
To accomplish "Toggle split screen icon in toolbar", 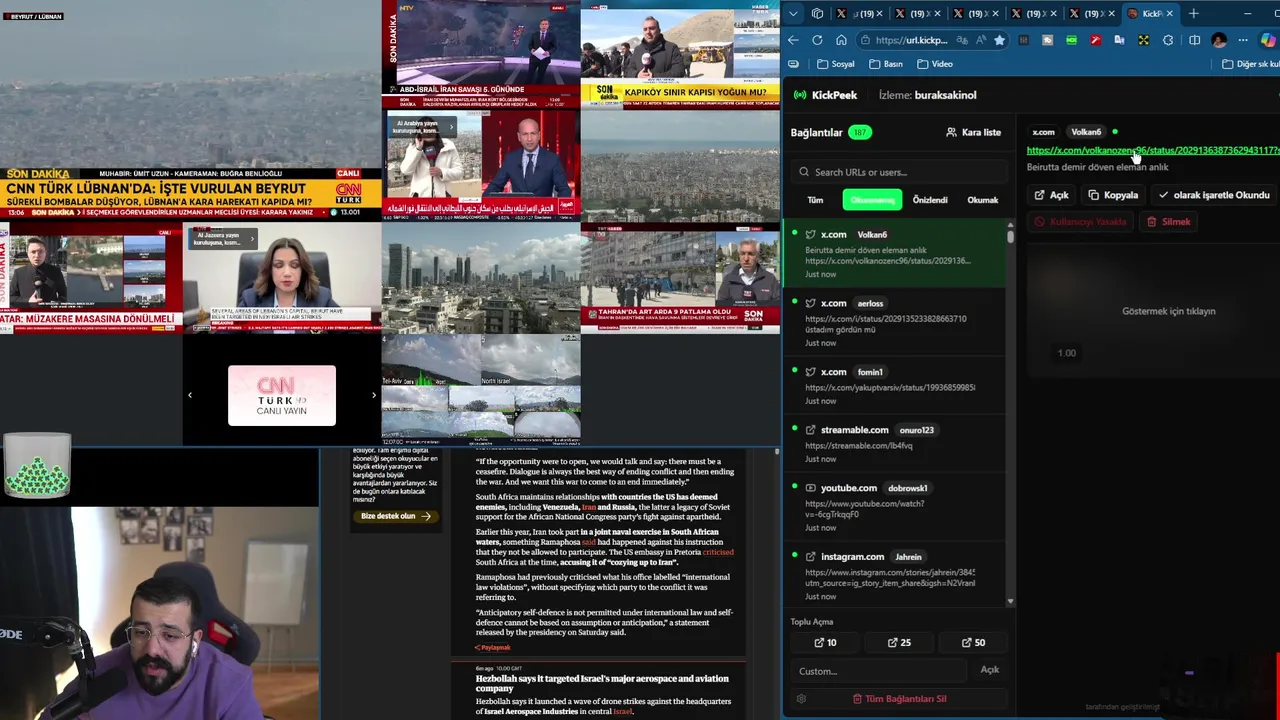I will click(x=1194, y=40).
